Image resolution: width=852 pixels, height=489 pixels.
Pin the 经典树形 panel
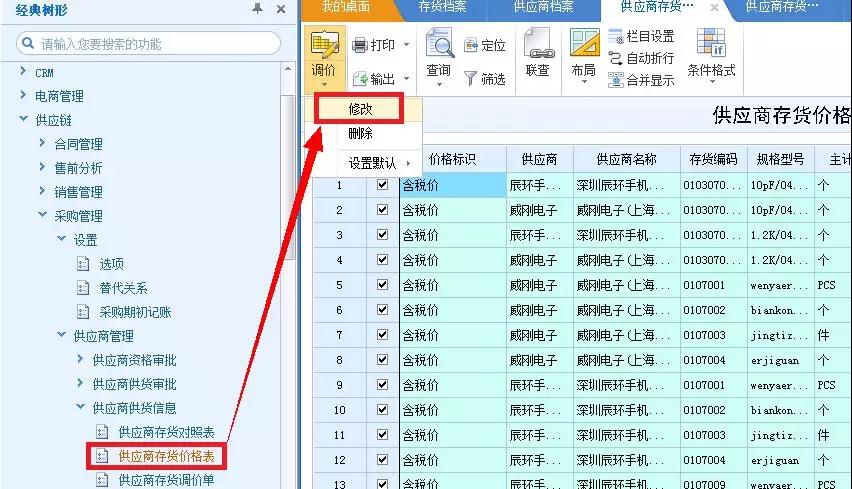(258, 9)
